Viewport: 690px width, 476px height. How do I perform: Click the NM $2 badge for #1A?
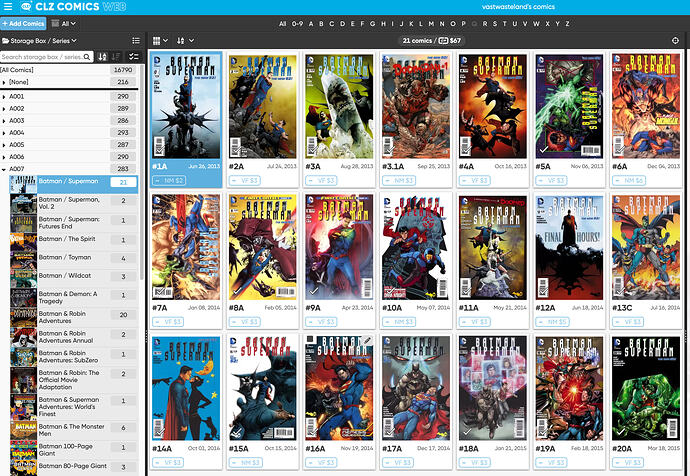point(169,180)
